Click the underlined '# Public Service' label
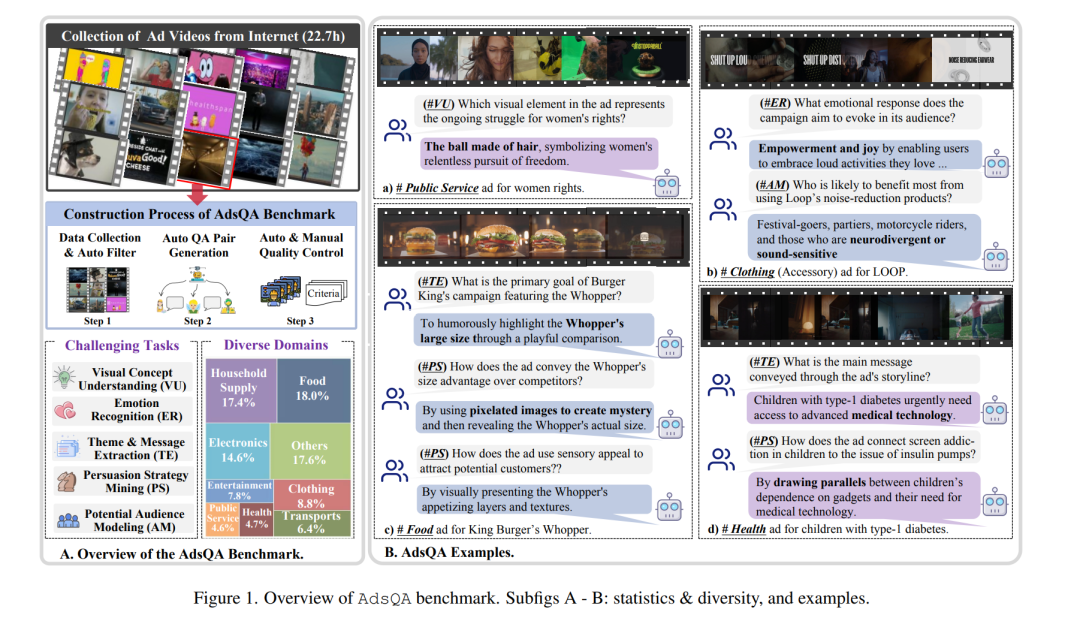 click(x=437, y=188)
